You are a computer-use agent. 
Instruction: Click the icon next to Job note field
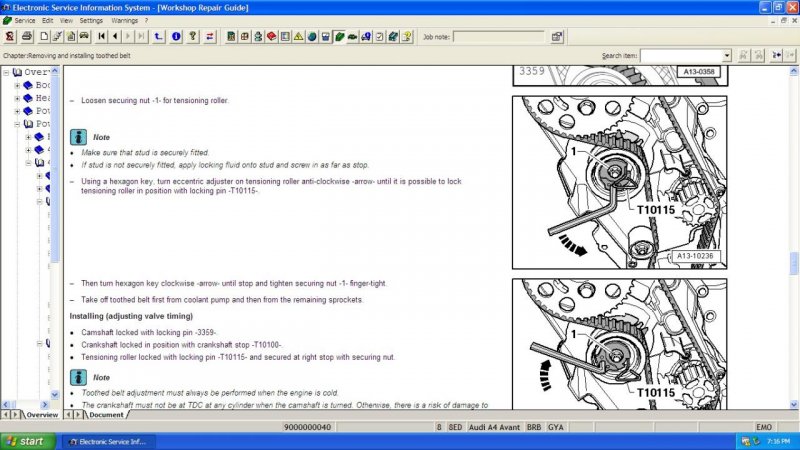(557, 37)
